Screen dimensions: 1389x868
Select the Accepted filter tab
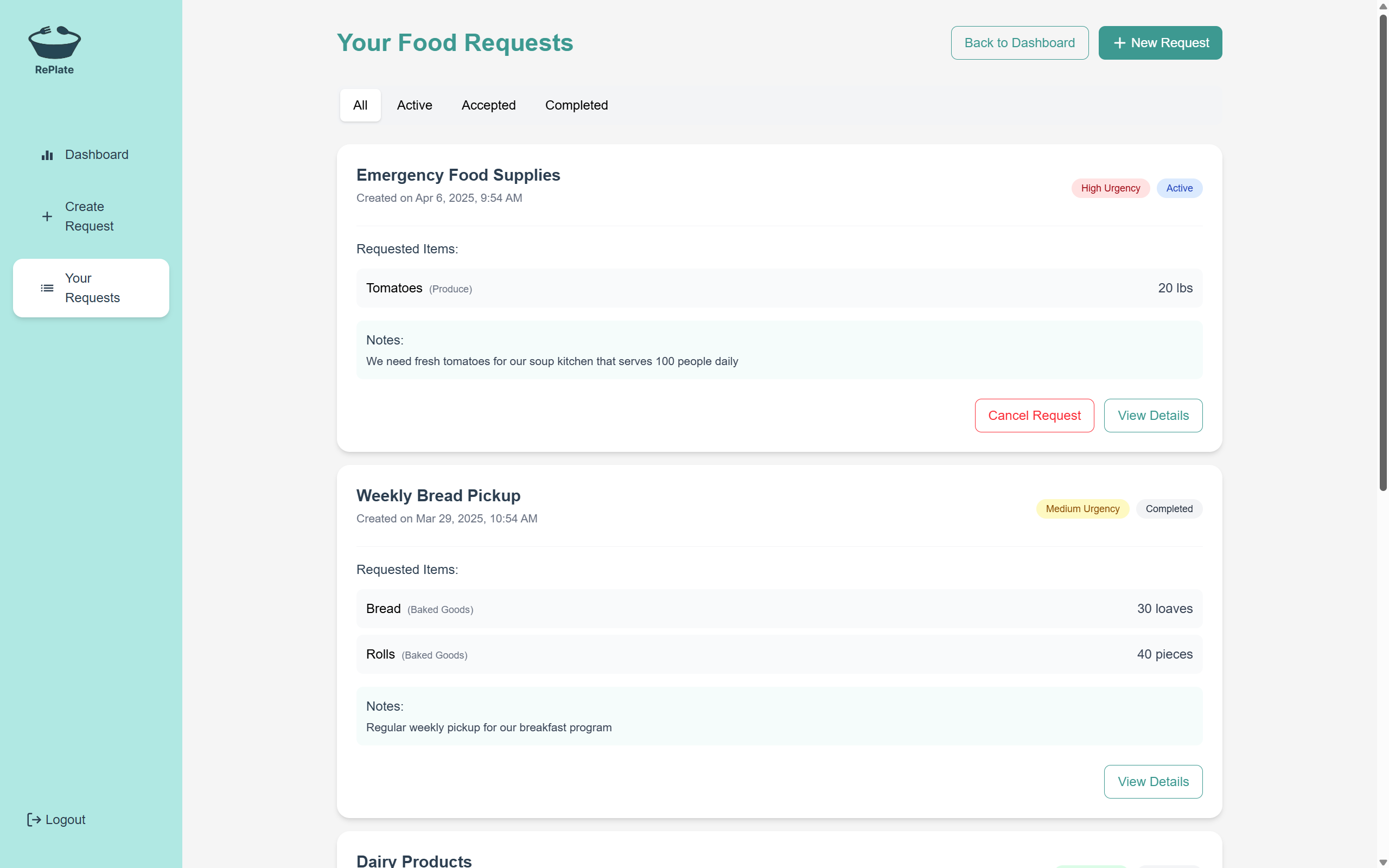[x=488, y=105]
